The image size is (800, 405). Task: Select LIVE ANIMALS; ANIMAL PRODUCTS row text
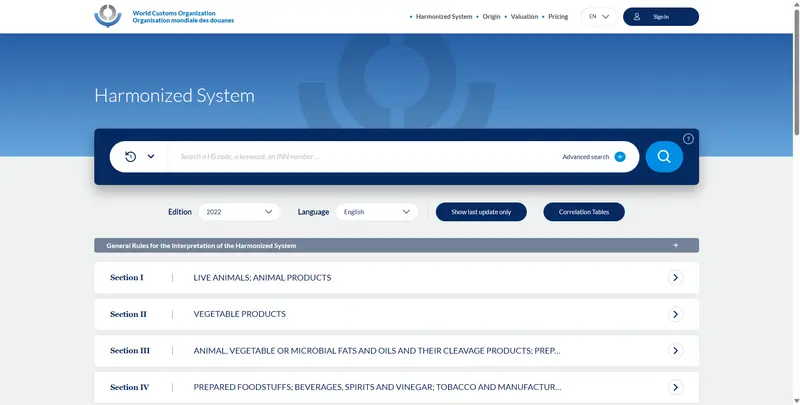click(x=262, y=277)
